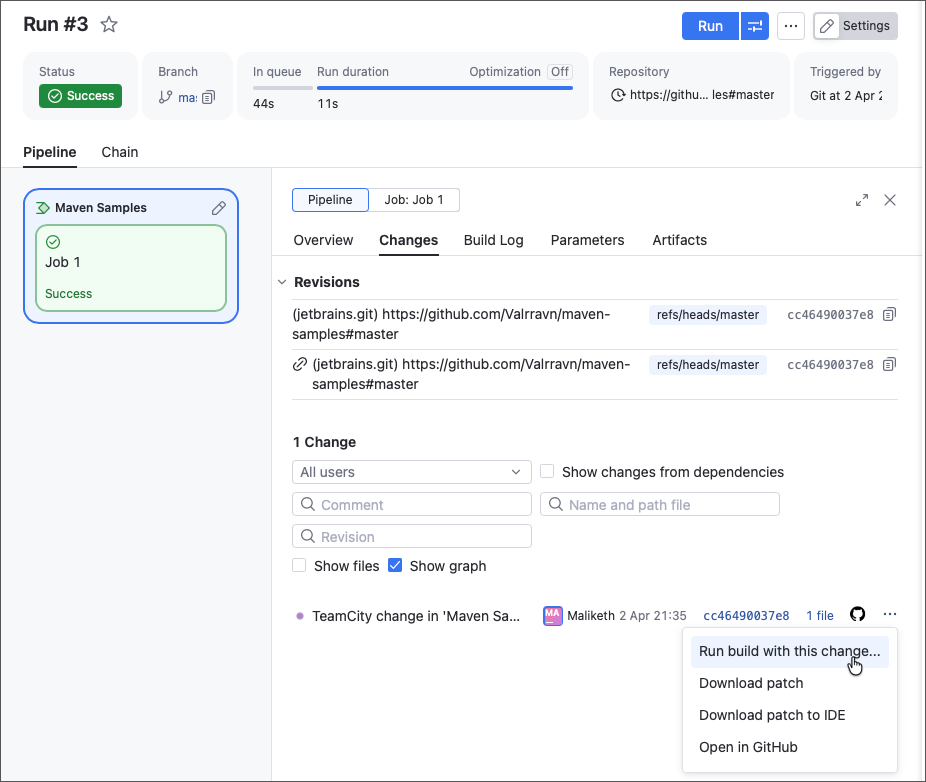Click repository history clock icon
The width and height of the screenshot is (926, 782).
point(618,95)
